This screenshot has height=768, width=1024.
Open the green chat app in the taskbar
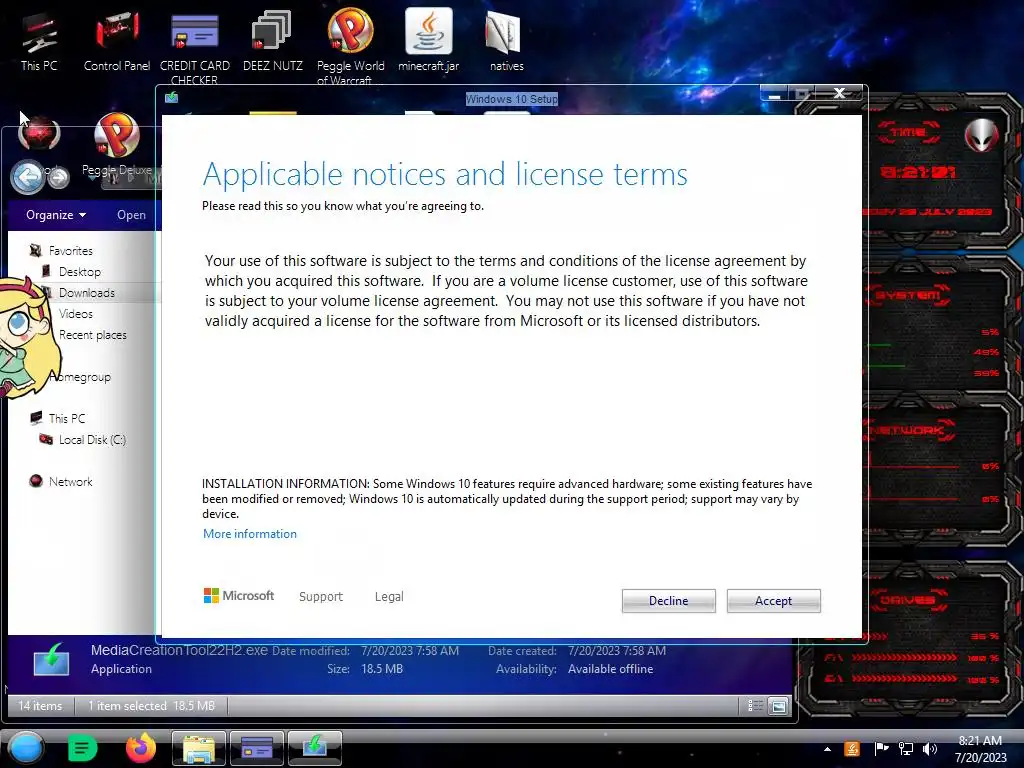(82, 748)
